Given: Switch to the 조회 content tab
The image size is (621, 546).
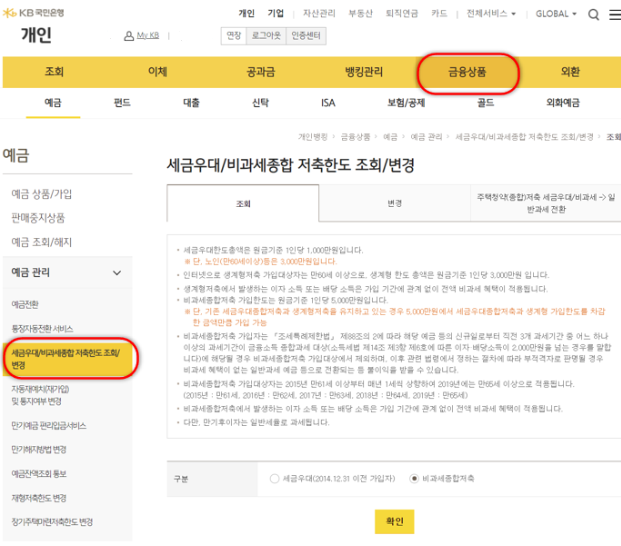Looking at the screenshot, I should 243,204.
